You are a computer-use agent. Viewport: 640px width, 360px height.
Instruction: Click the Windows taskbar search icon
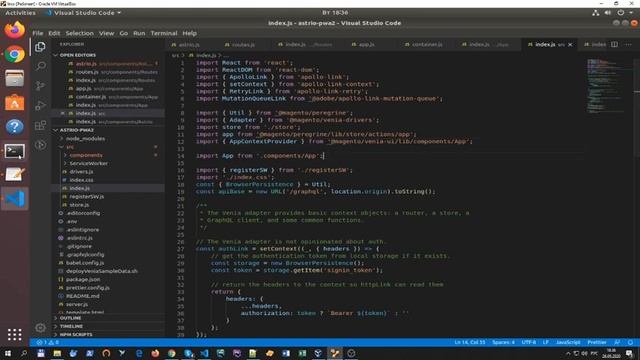click(x=24, y=353)
